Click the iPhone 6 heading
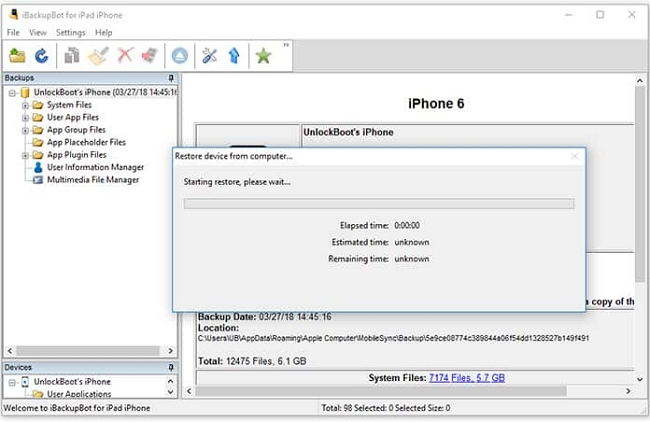The width and height of the screenshot is (650, 422). pos(436,104)
